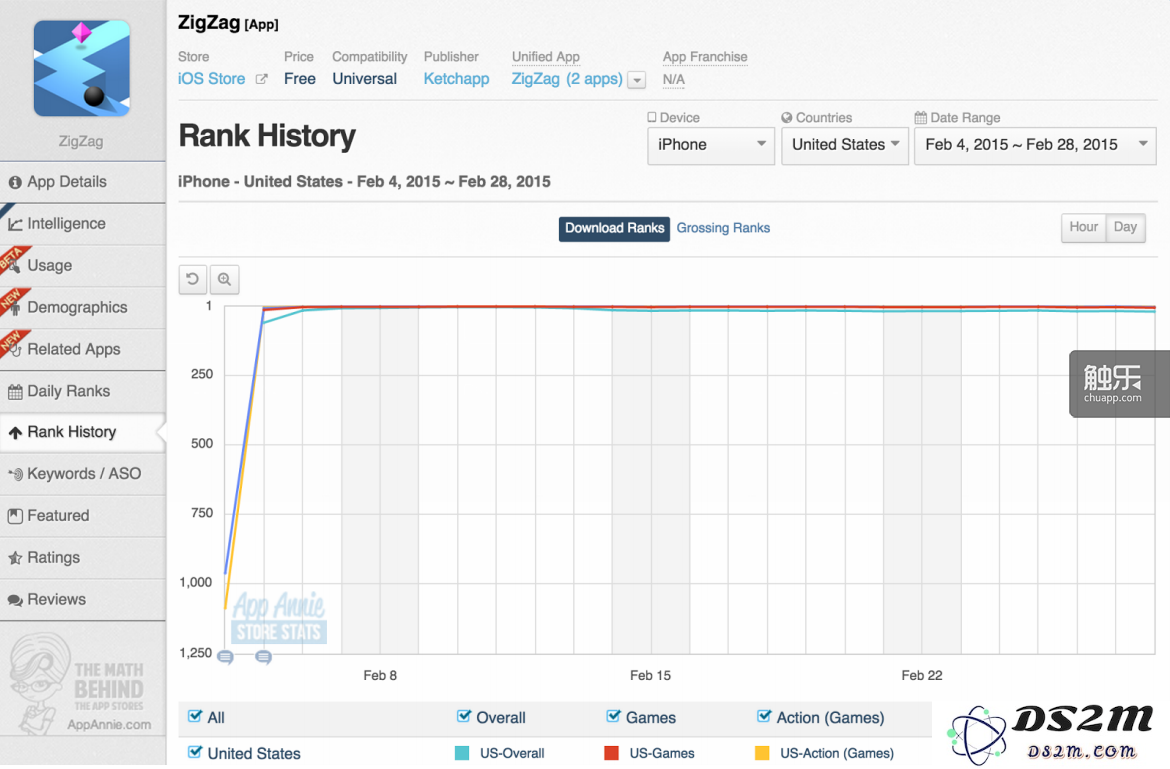Click the chart zoom magnifier icon
Screen dimensions: 1170x769
tap(225, 280)
